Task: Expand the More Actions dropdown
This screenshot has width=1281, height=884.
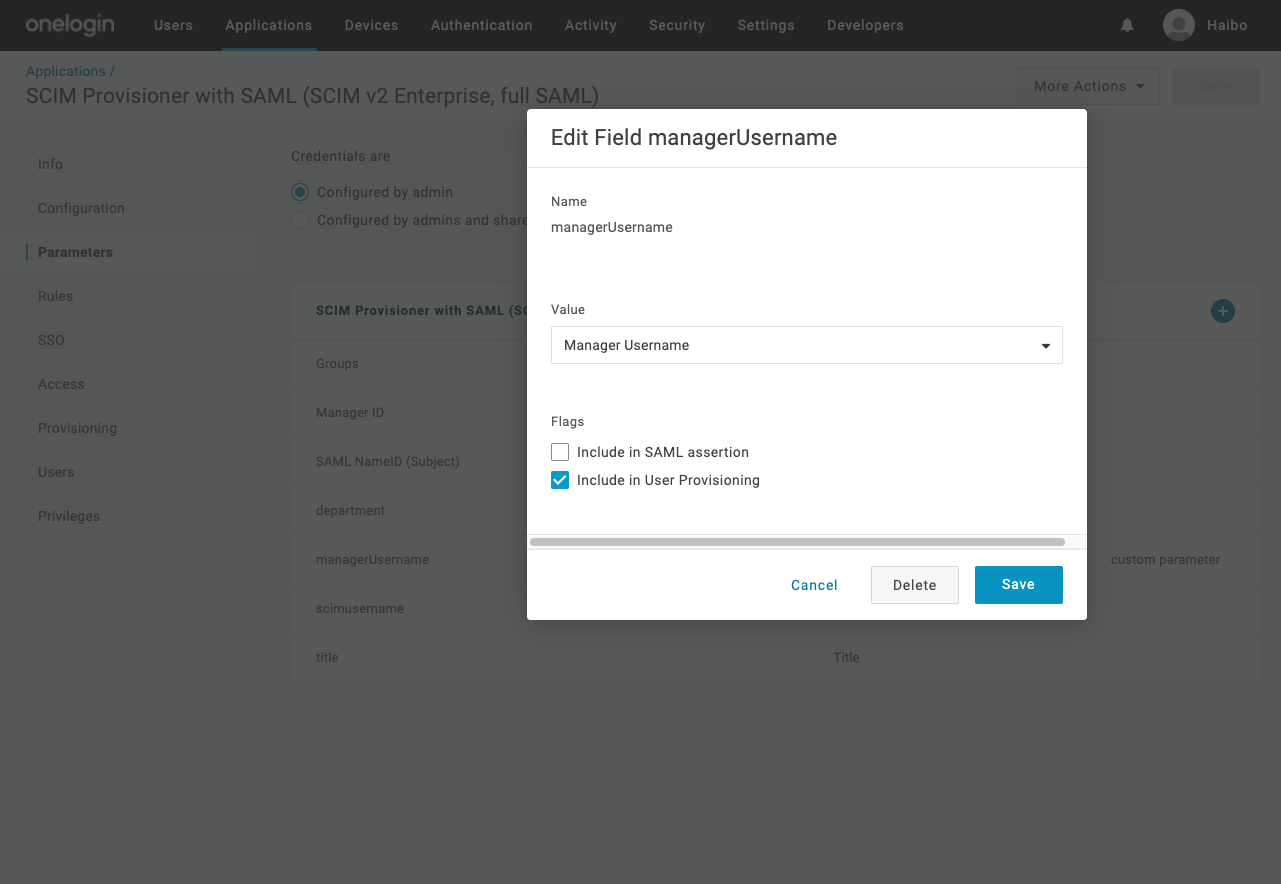Action: (1088, 86)
